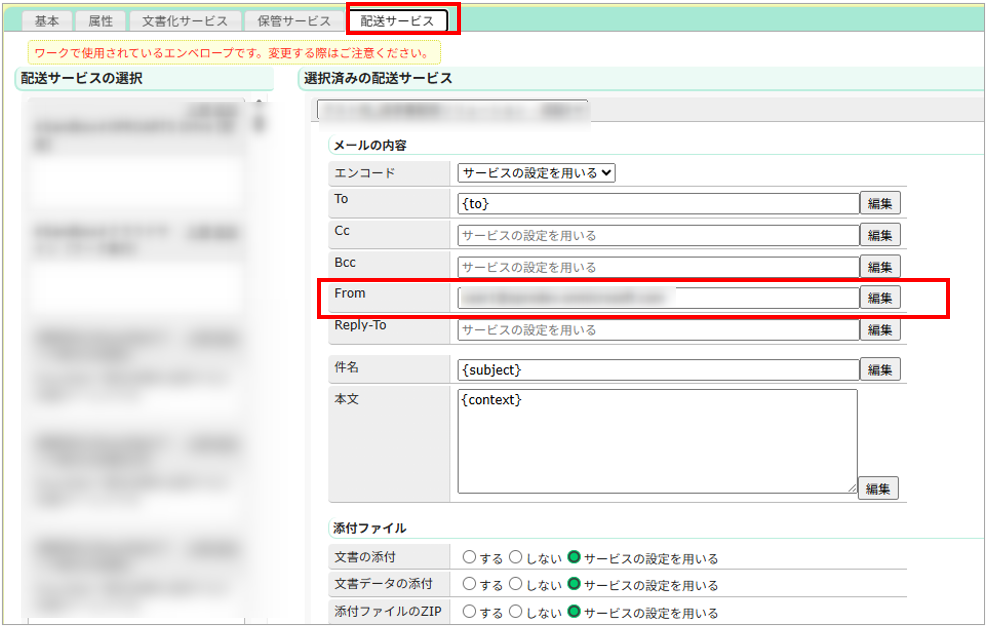Click the 編集 button for Cc
987x627 pixels.
880,236
